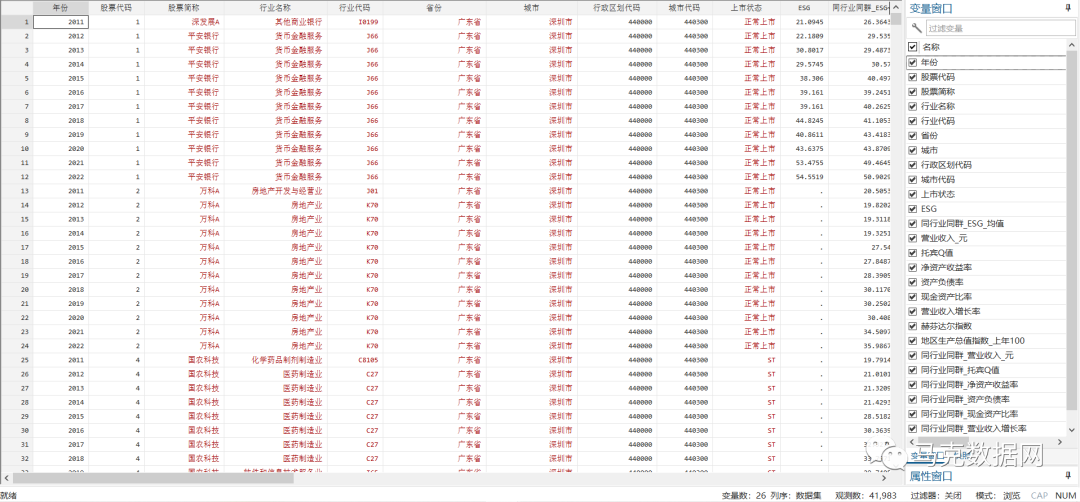Click the up arrow of the variable list scrollbar
This screenshot has height=502, width=1080.
tap(1072, 45)
